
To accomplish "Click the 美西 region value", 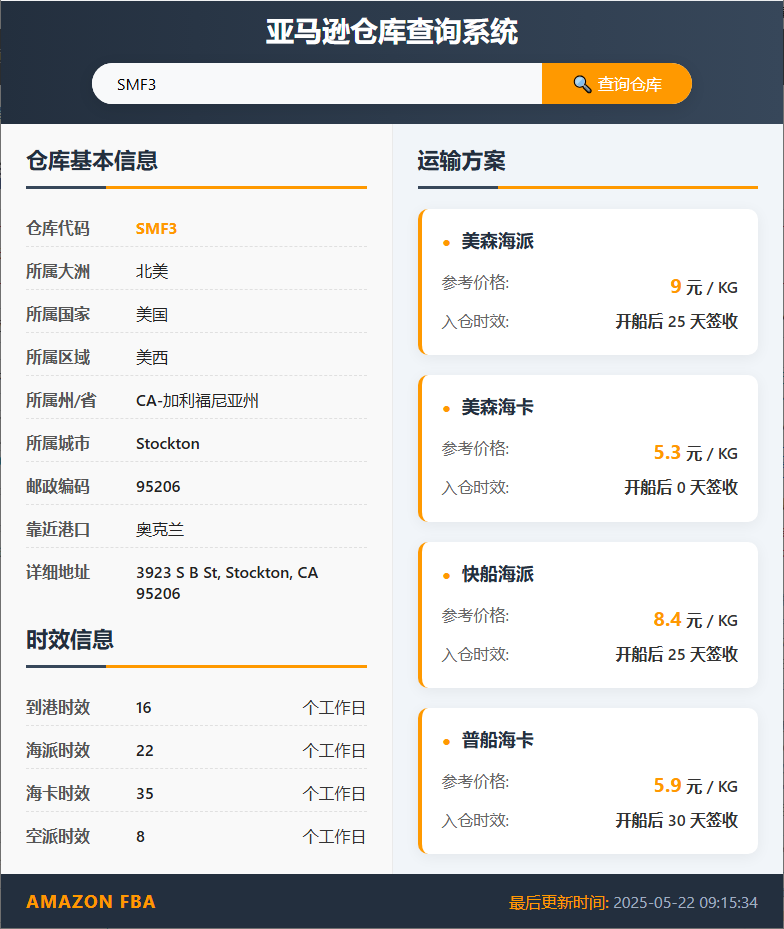I will coord(152,357).
